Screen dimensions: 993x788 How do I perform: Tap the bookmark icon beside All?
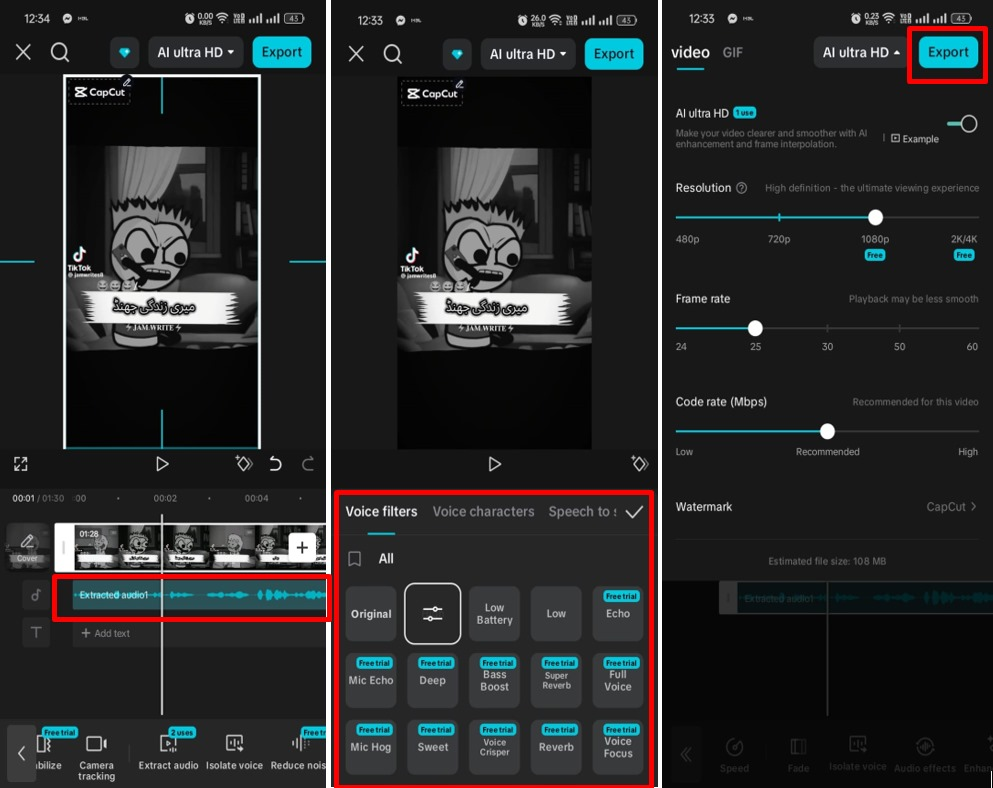pyautogui.click(x=354, y=559)
